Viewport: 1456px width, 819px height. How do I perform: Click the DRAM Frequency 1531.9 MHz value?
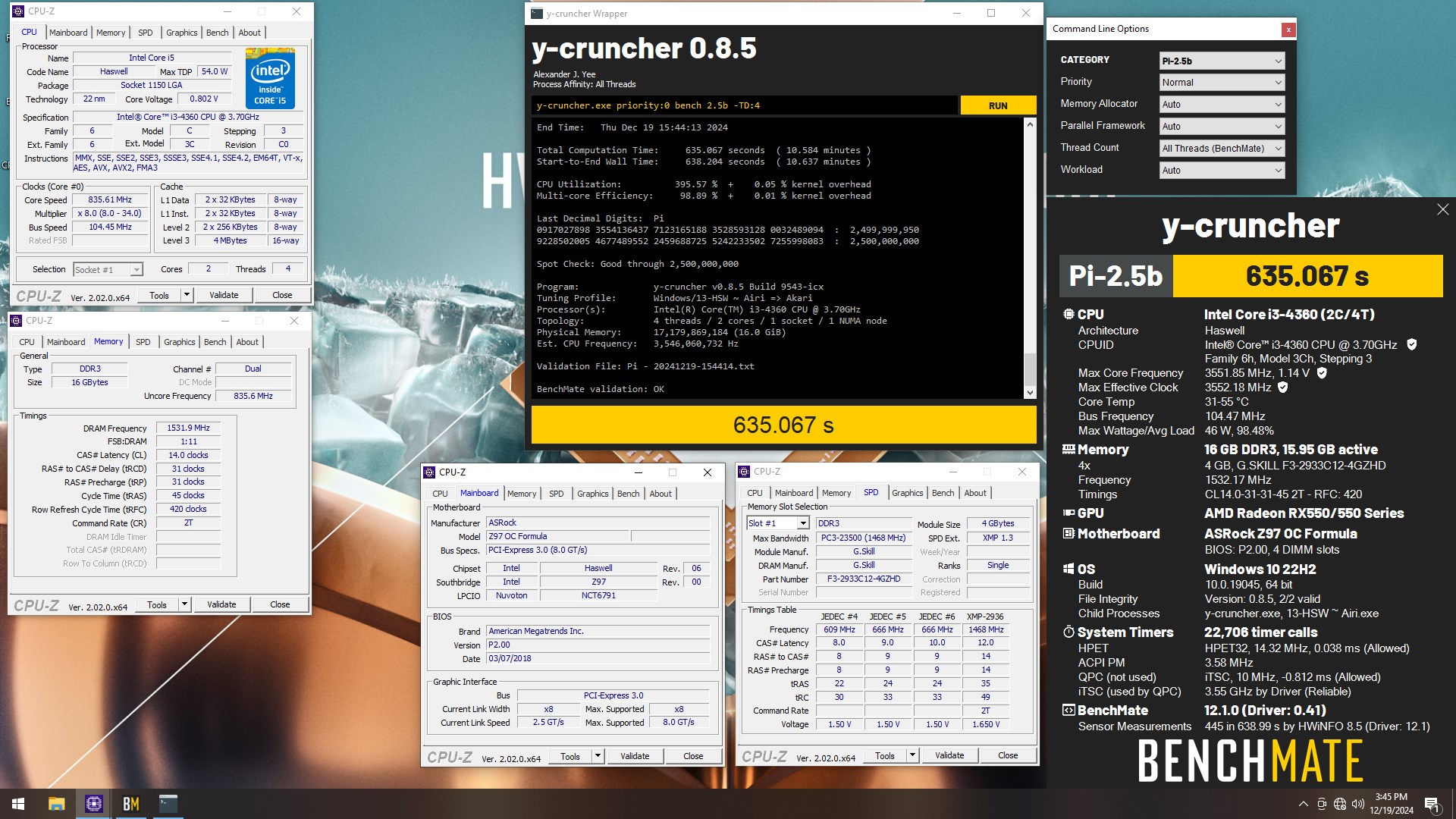point(188,428)
